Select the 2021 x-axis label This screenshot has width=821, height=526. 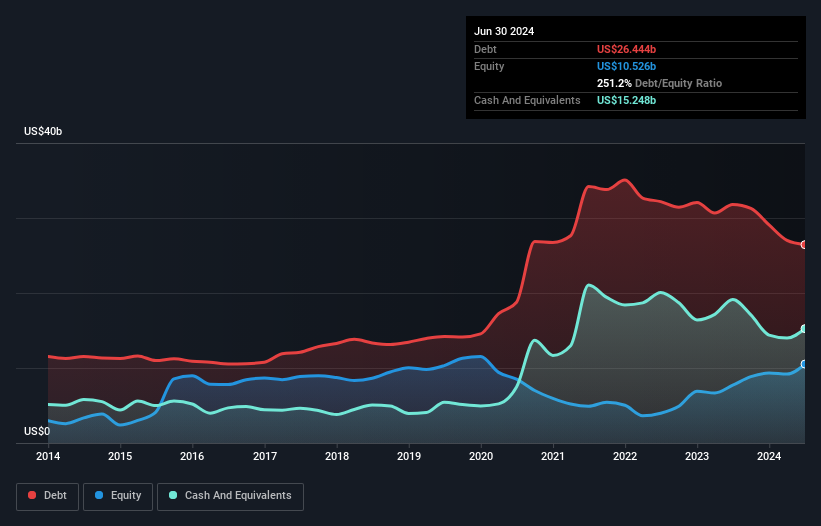pos(553,456)
